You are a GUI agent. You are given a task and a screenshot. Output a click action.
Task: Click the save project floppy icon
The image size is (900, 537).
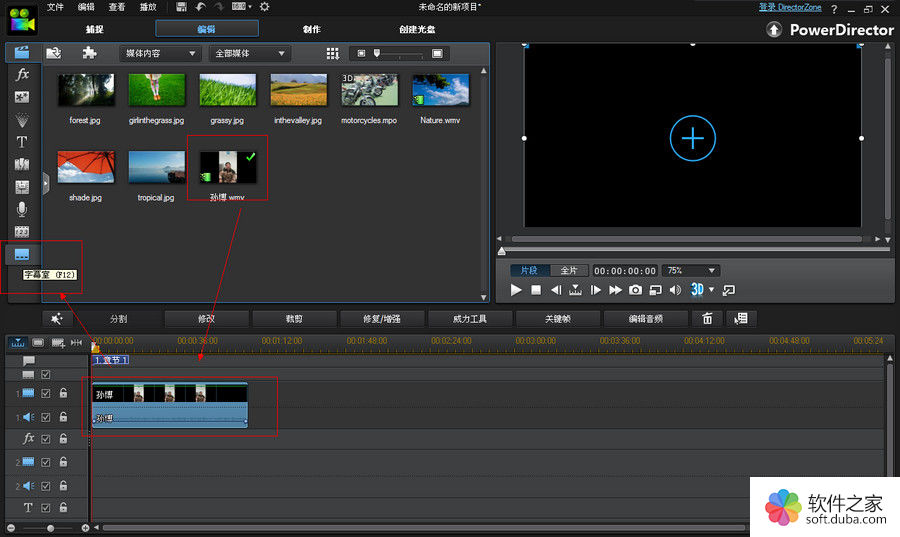pos(181,7)
